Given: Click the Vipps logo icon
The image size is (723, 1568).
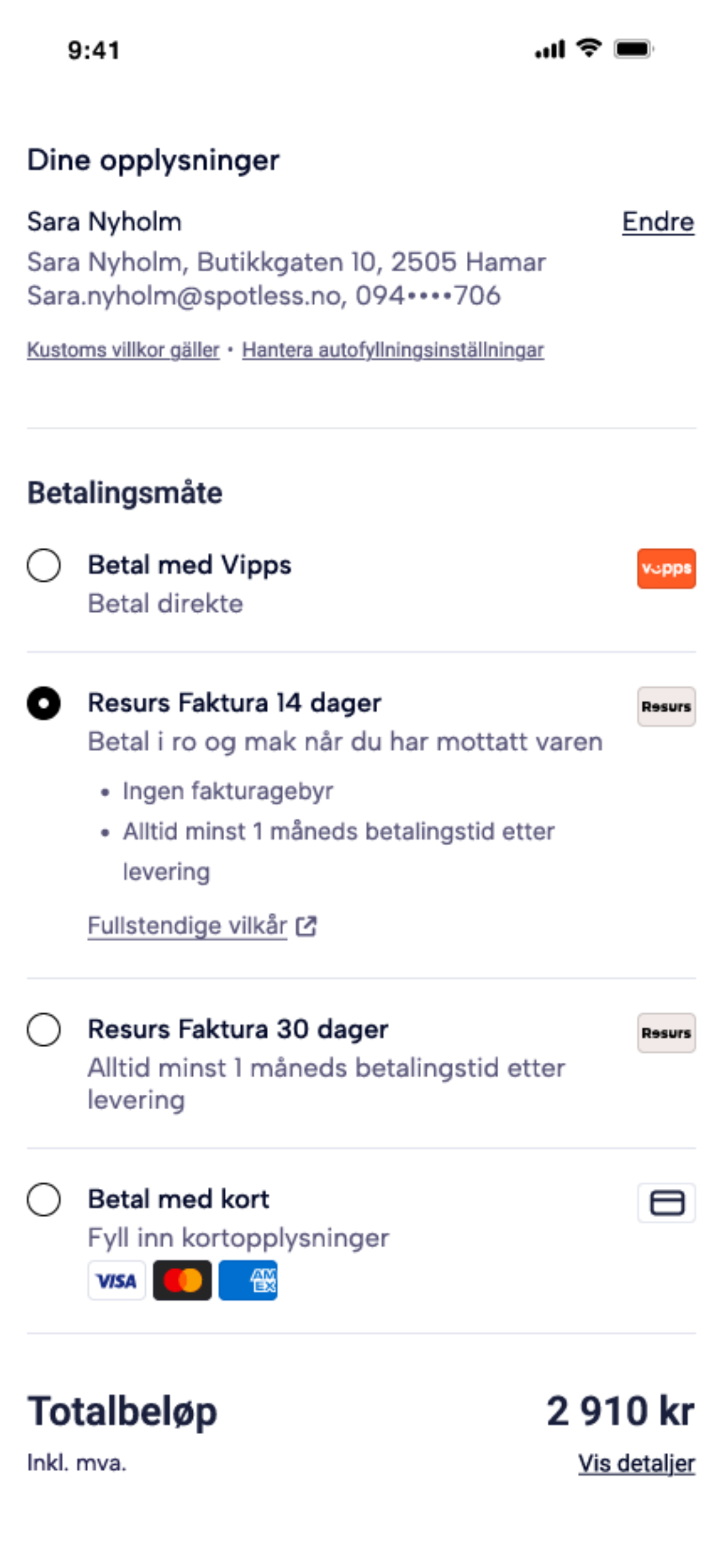Looking at the screenshot, I should [666, 568].
